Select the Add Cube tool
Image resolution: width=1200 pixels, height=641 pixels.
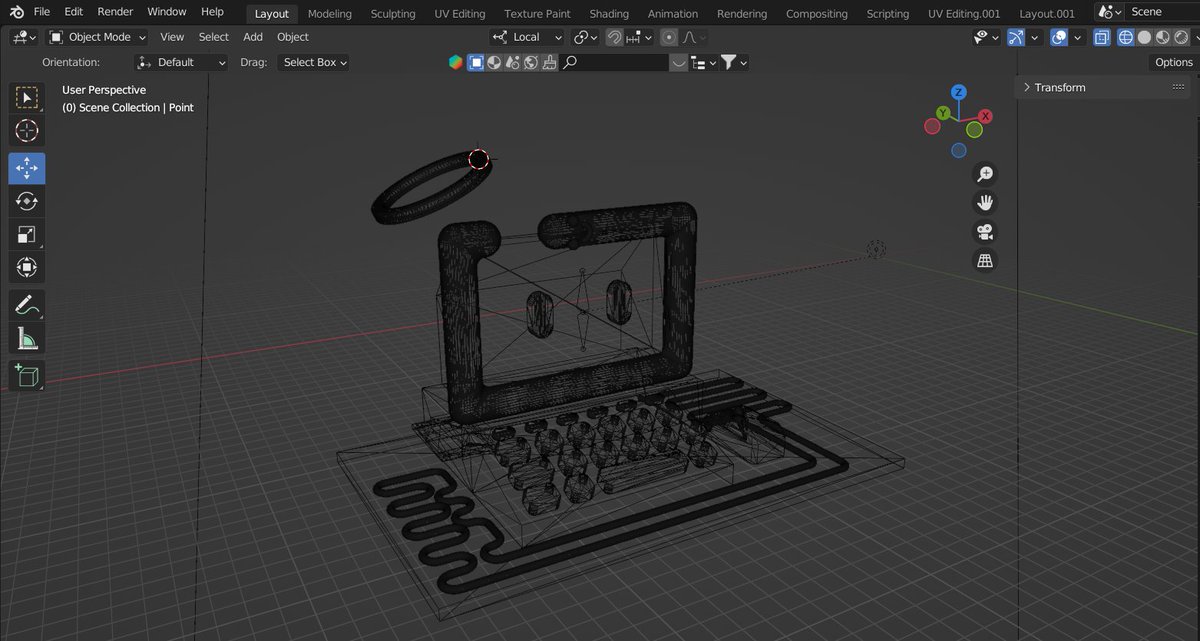coord(27,376)
